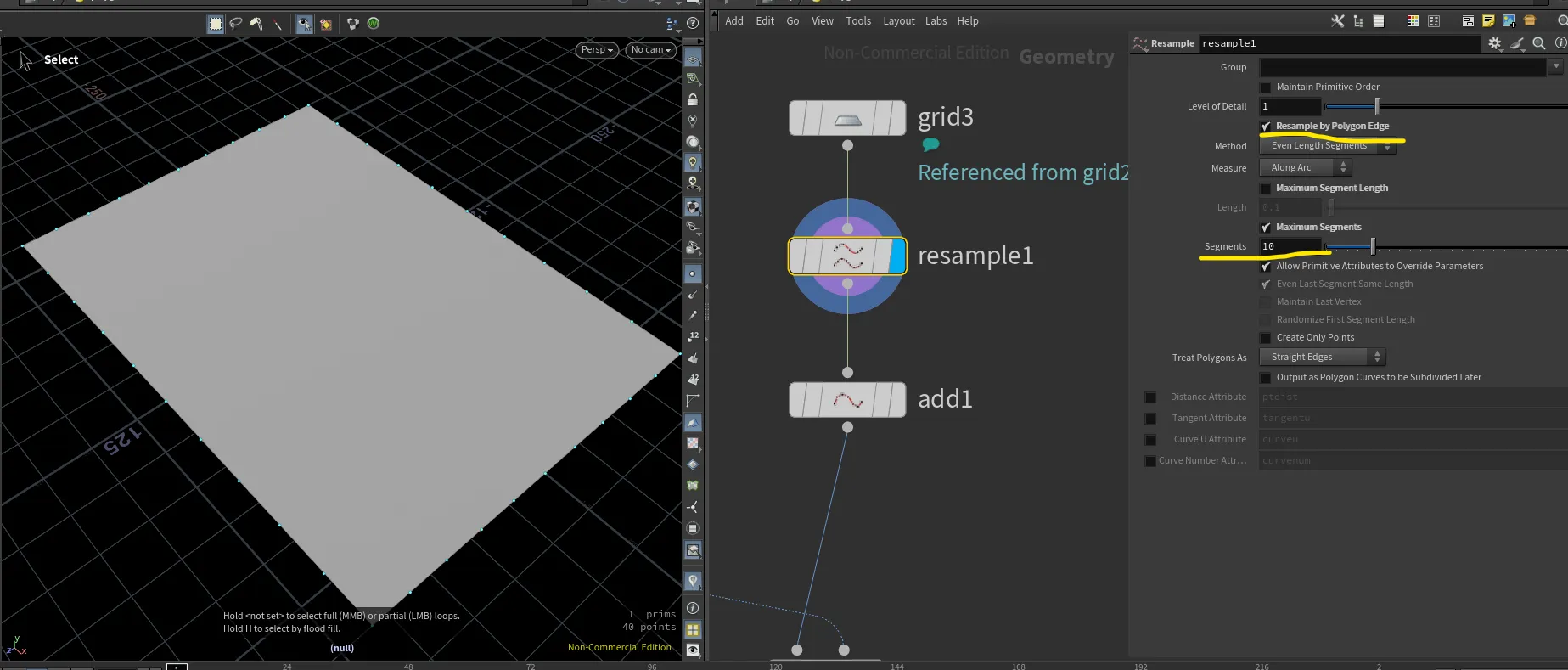Open the Layout menu
Viewport: 1568px width, 670px height.
(x=899, y=21)
